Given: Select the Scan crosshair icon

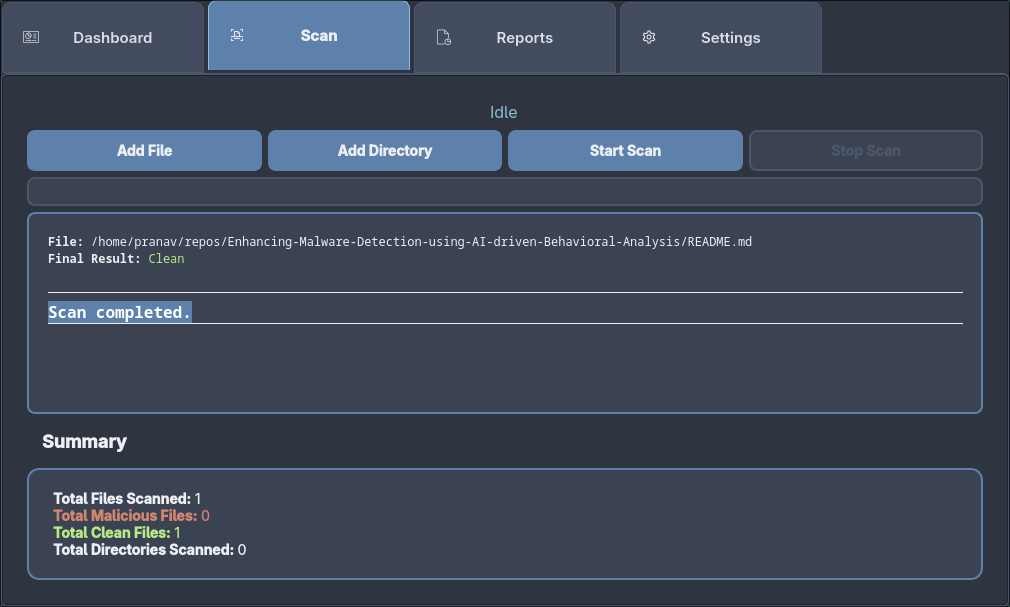Looking at the screenshot, I should click(237, 34).
